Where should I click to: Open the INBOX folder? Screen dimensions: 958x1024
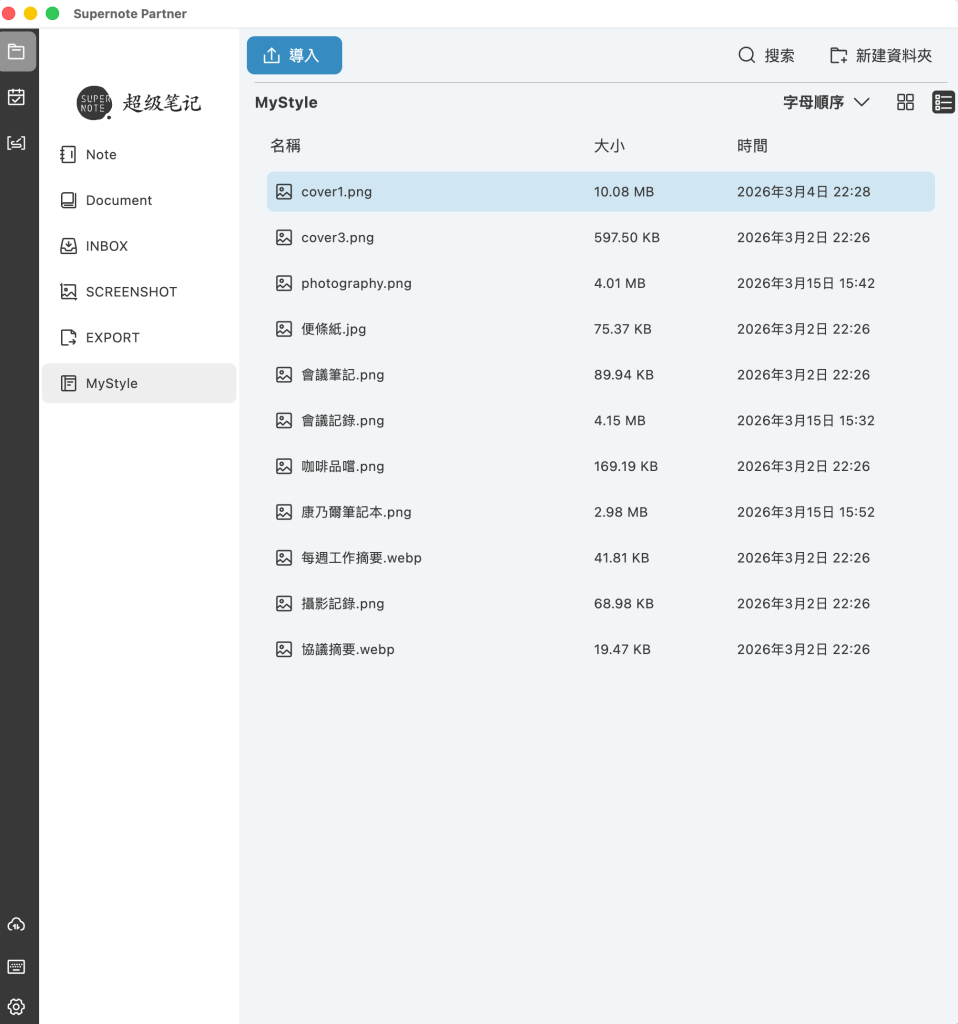pyautogui.click(x=139, y=246)
